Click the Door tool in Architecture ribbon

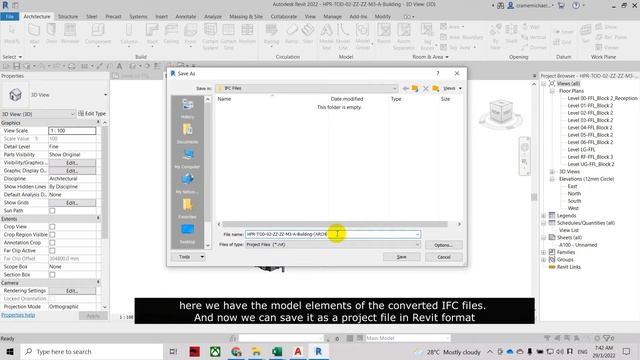[x=51, y=33]
